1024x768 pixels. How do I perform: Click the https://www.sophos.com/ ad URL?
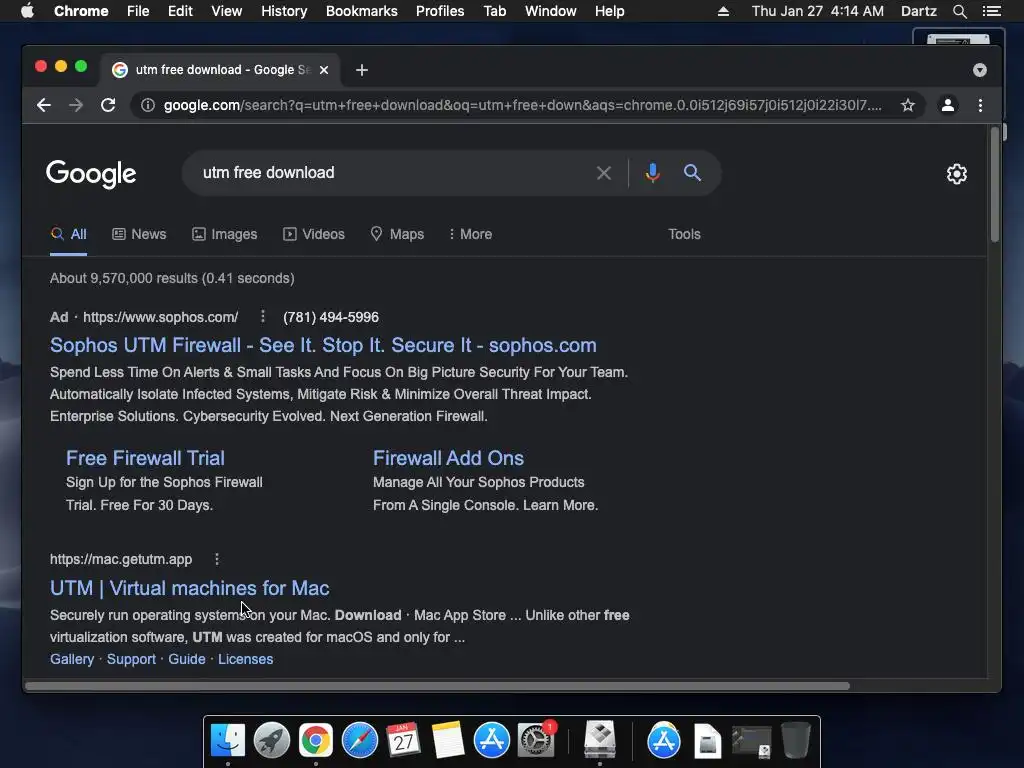[161, 317]
